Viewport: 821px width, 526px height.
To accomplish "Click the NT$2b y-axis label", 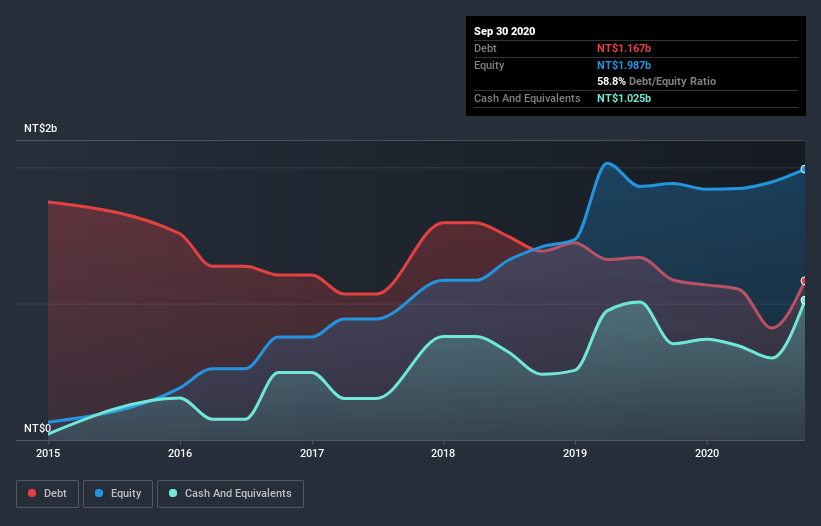I will point(40,128).
